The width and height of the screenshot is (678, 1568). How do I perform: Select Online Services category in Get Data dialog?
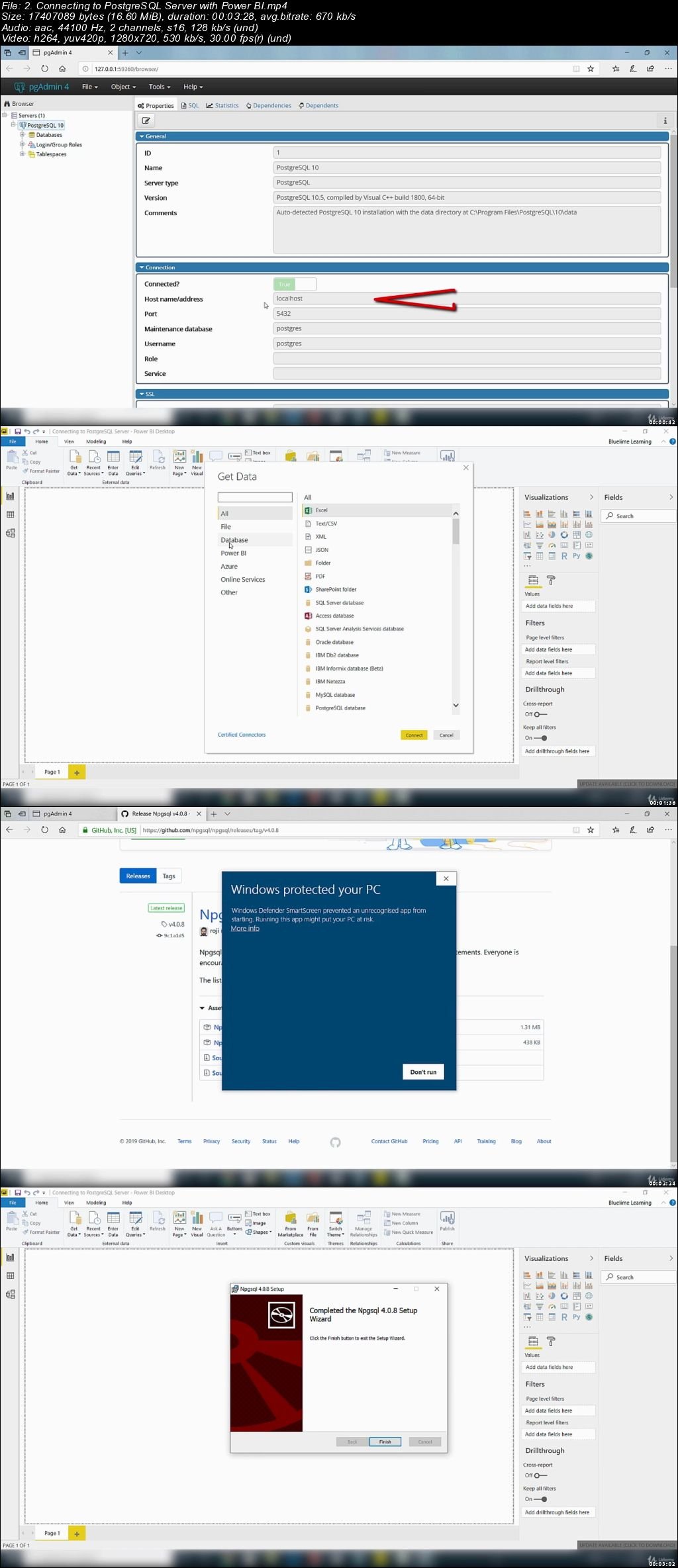(x=255, y=579)
